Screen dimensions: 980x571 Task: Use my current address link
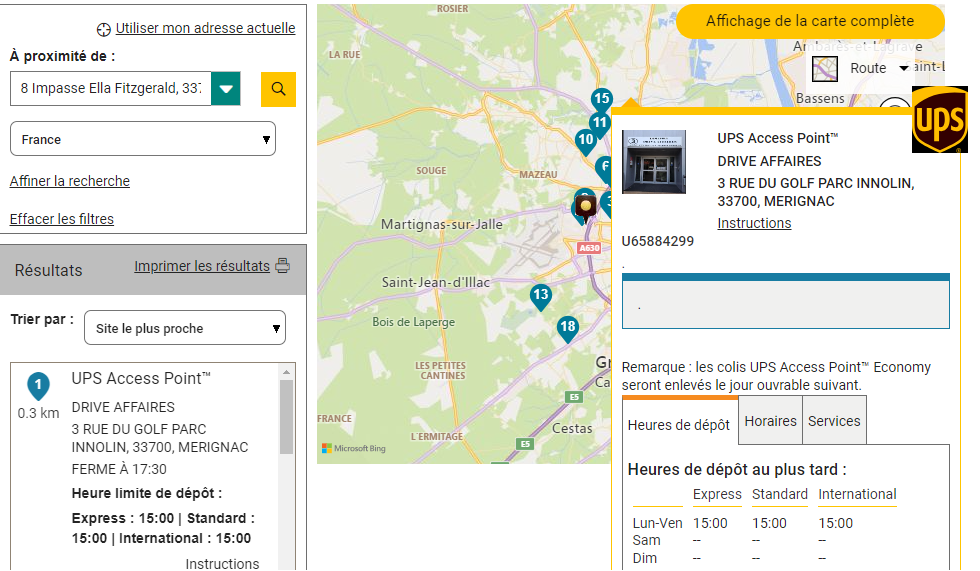[x=205, y=28]
